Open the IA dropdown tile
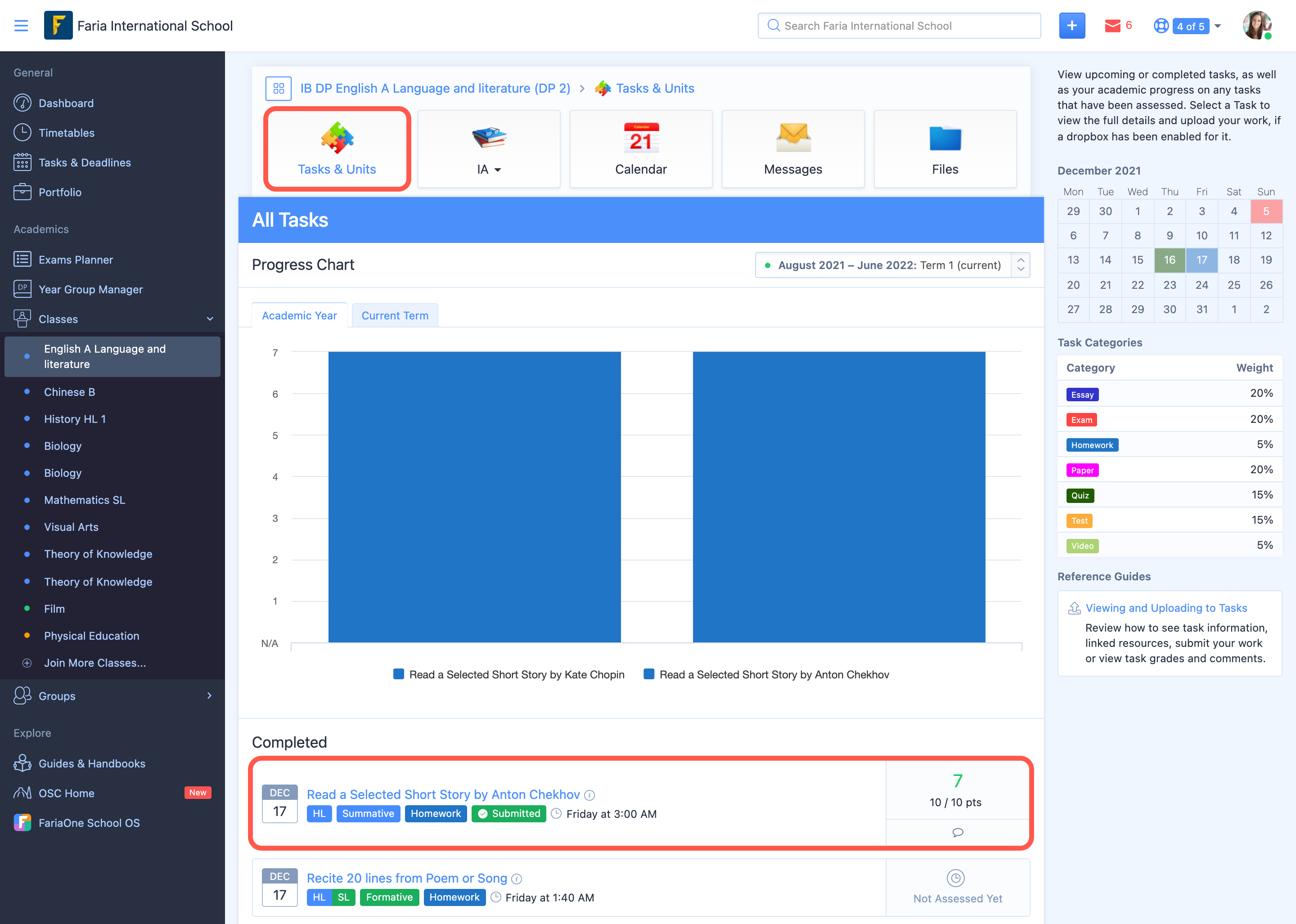The height and width of the screenshot is (924, 1296). (x=489, y=149)
